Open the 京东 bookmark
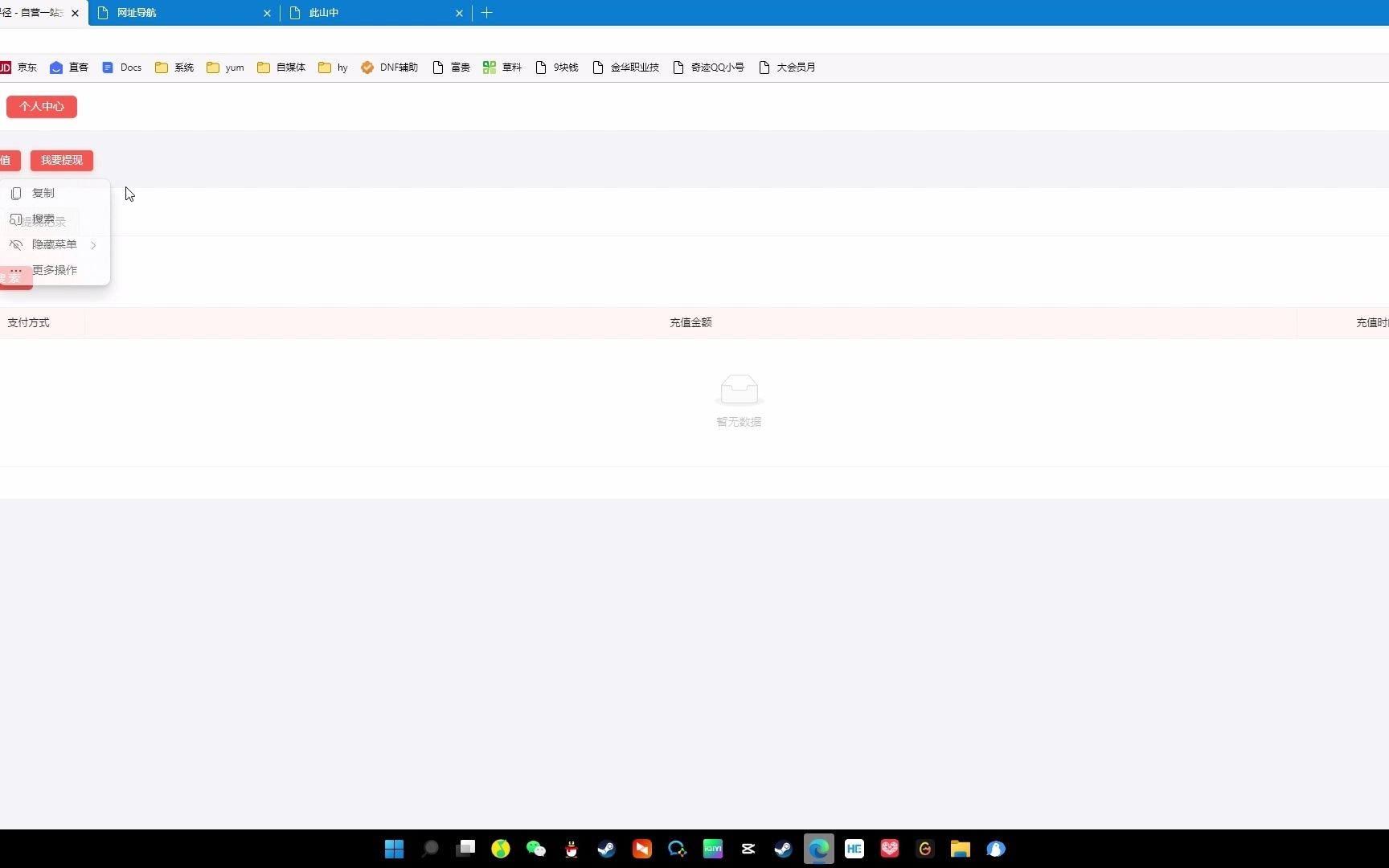 click(x=18, y=68)
